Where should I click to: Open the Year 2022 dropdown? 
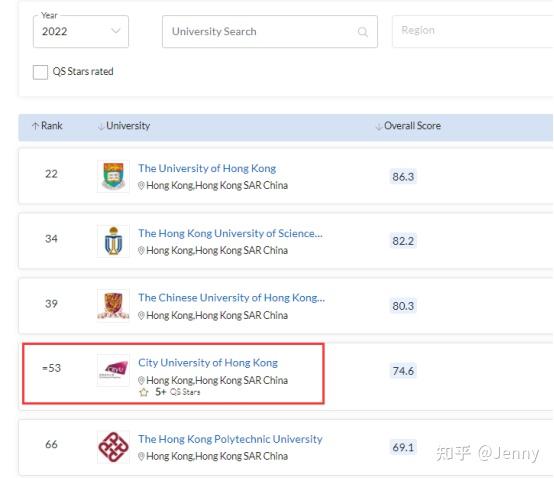(x=81, y=31)
